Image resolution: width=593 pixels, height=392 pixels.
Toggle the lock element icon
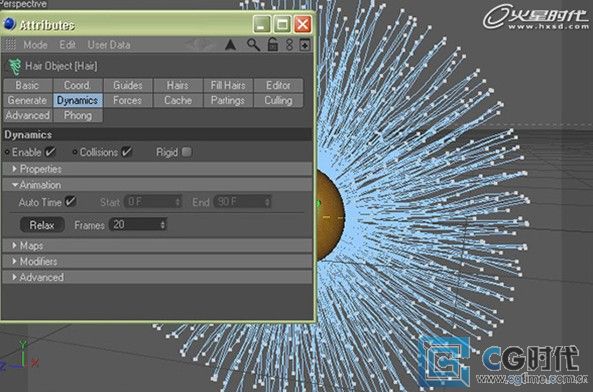tap(273, 45)
